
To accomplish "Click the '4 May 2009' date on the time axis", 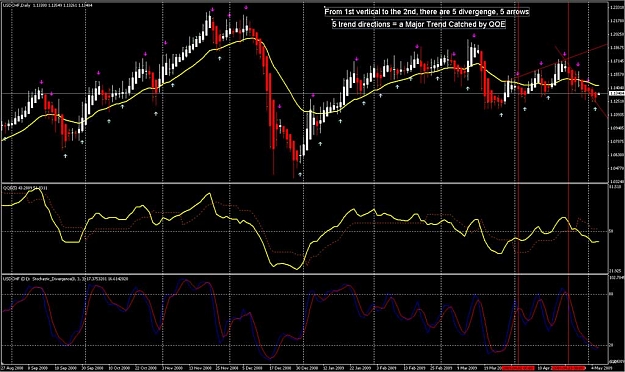I will coord(601,368).
